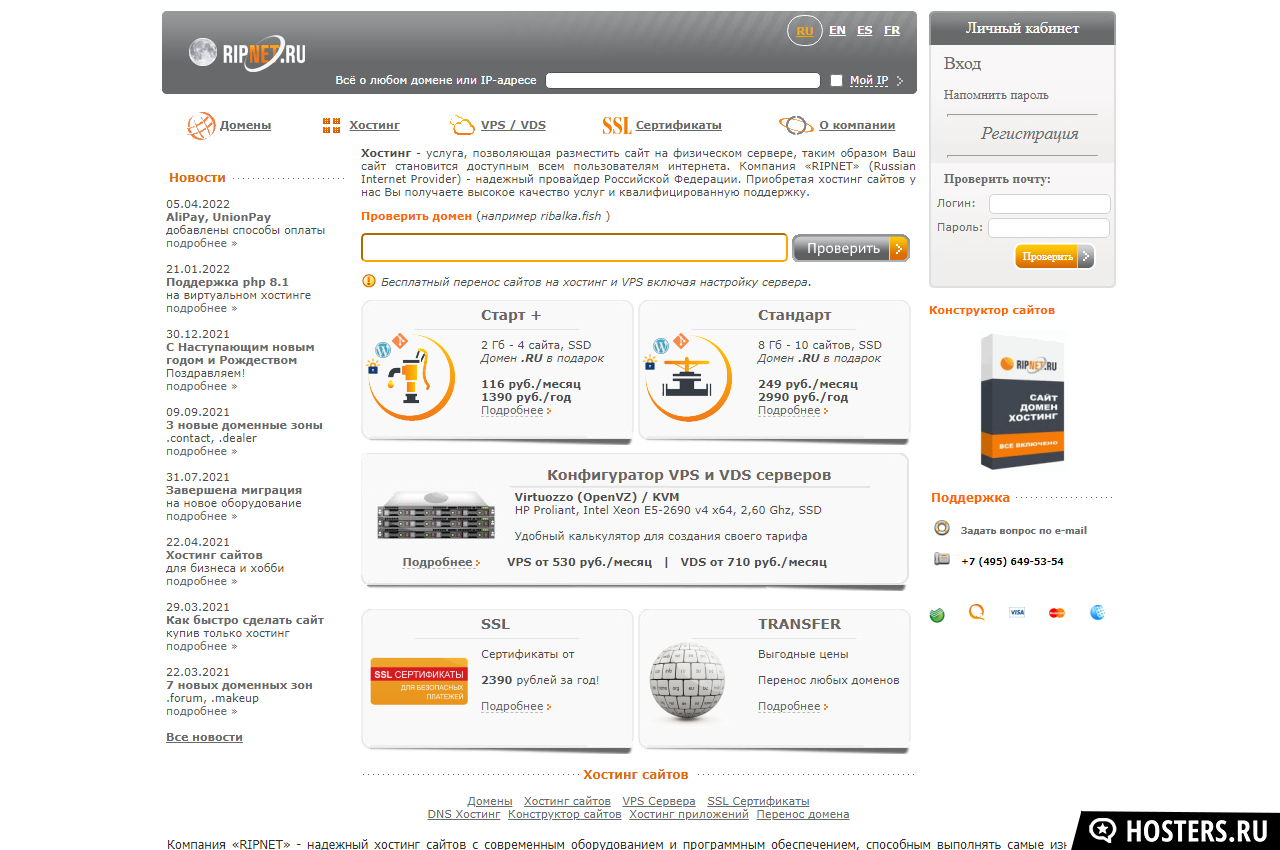Open the 3 новые доменные зоны headline

pos(244,425)
